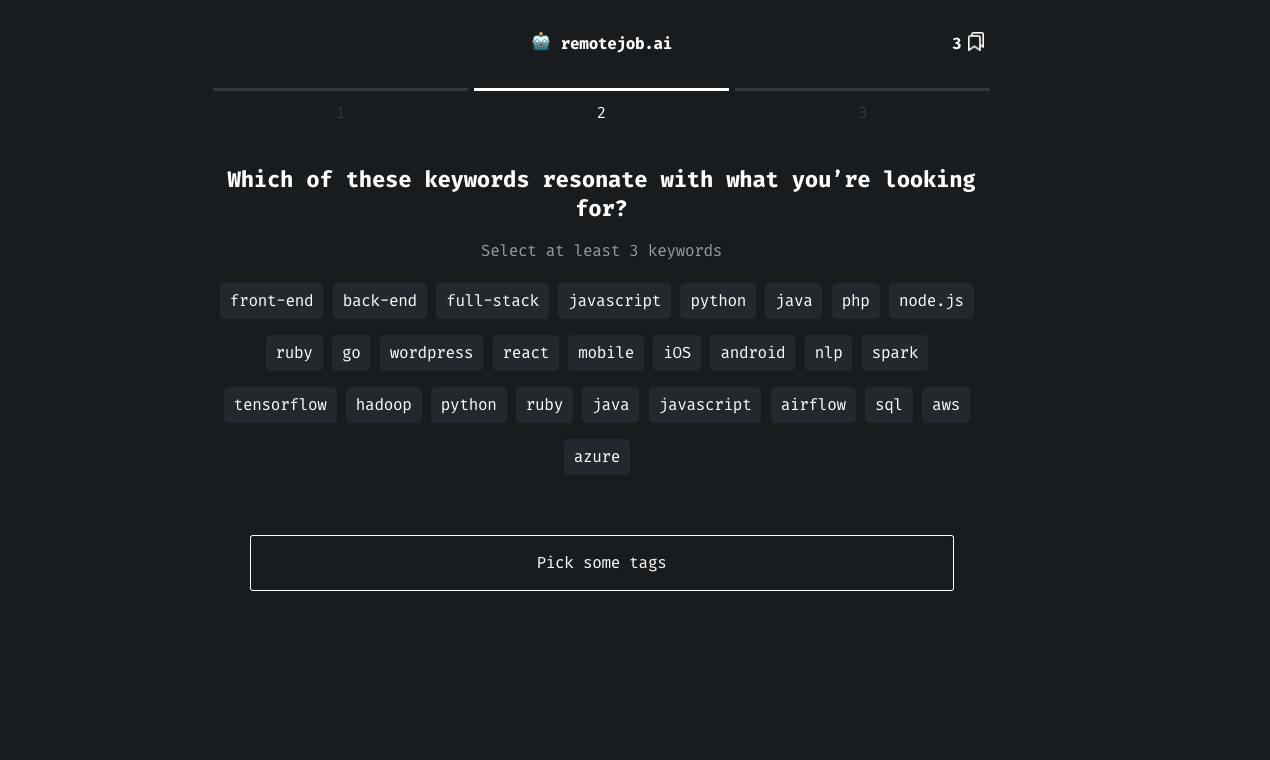
Task: Select the back-end keyword tag
Action: [379, 300]
